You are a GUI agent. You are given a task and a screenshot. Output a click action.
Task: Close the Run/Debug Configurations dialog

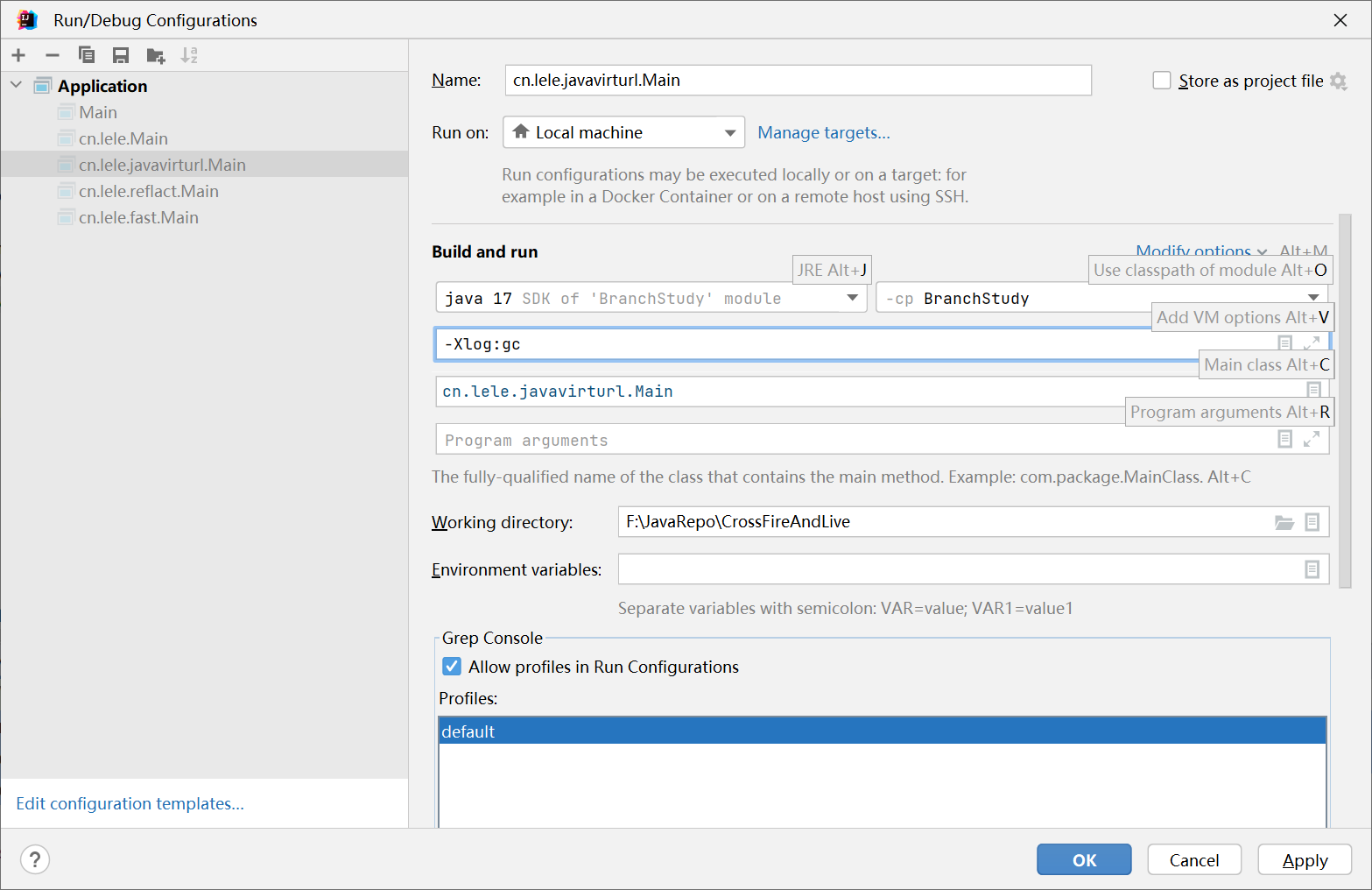point(1340,20)
